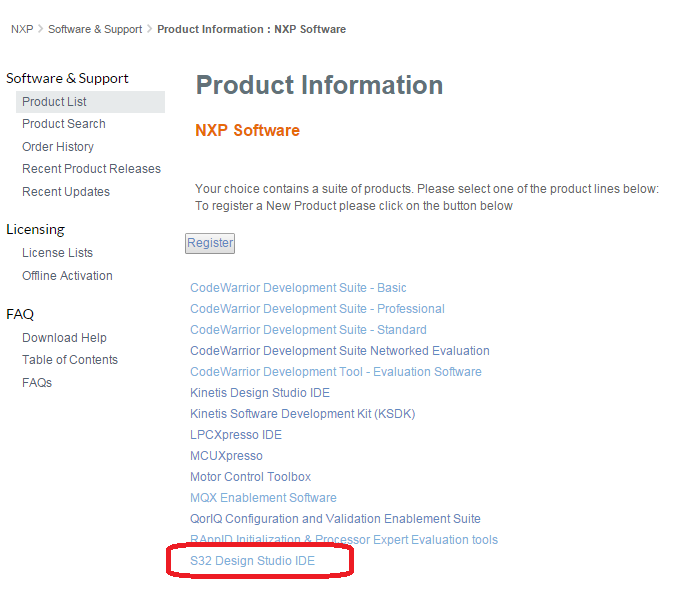Select Kinetis Design Studio IDE link
This screenshot has height=614, width=687.
pos(260,393)
